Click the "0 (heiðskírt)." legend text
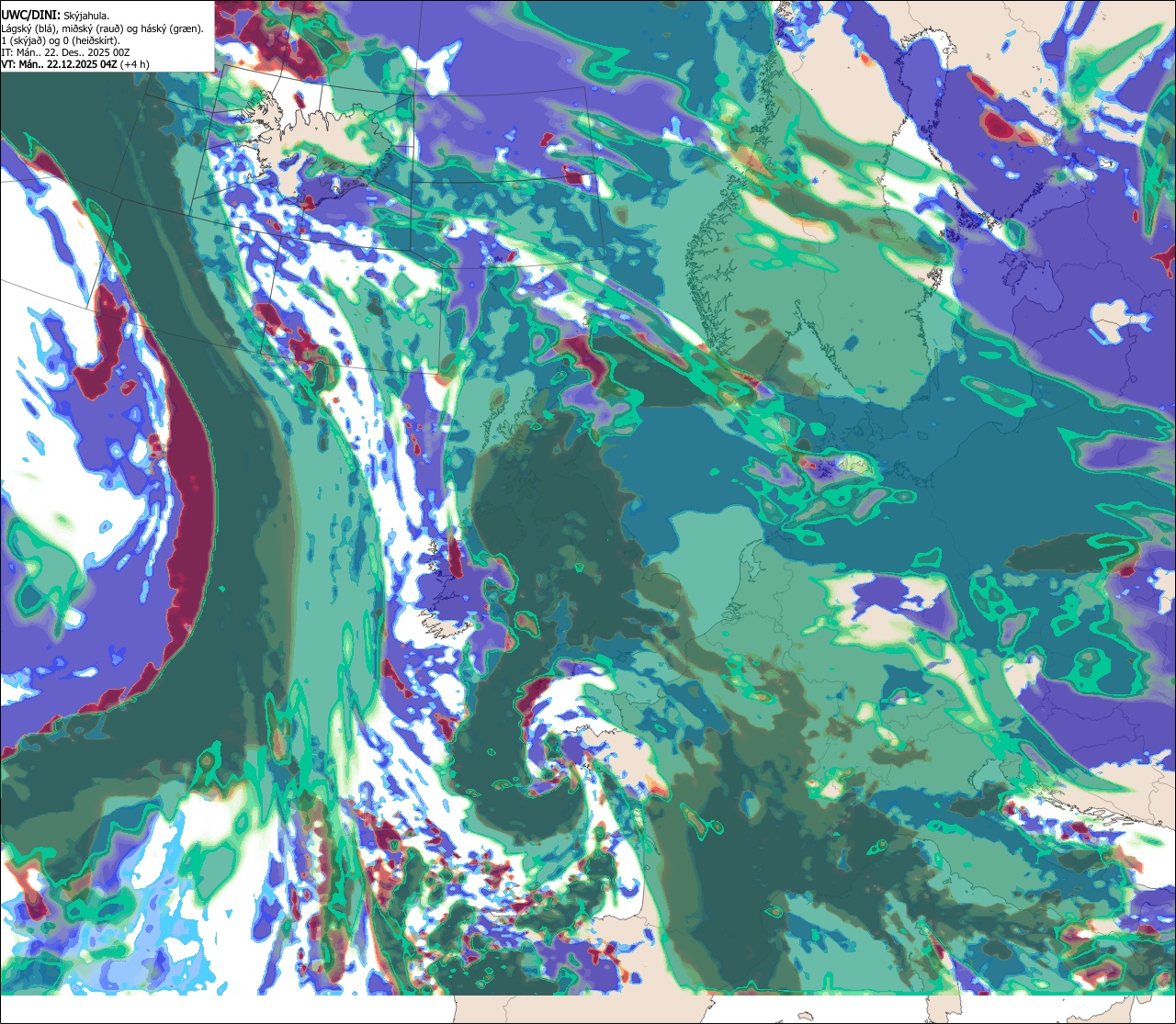The image size is (1176, 1024). click(91, 41)
